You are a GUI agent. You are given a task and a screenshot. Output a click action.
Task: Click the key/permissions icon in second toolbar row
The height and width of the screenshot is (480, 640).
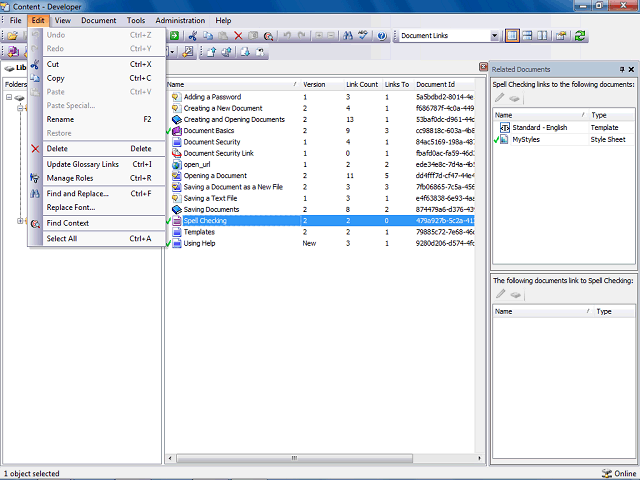pos(188,52)
